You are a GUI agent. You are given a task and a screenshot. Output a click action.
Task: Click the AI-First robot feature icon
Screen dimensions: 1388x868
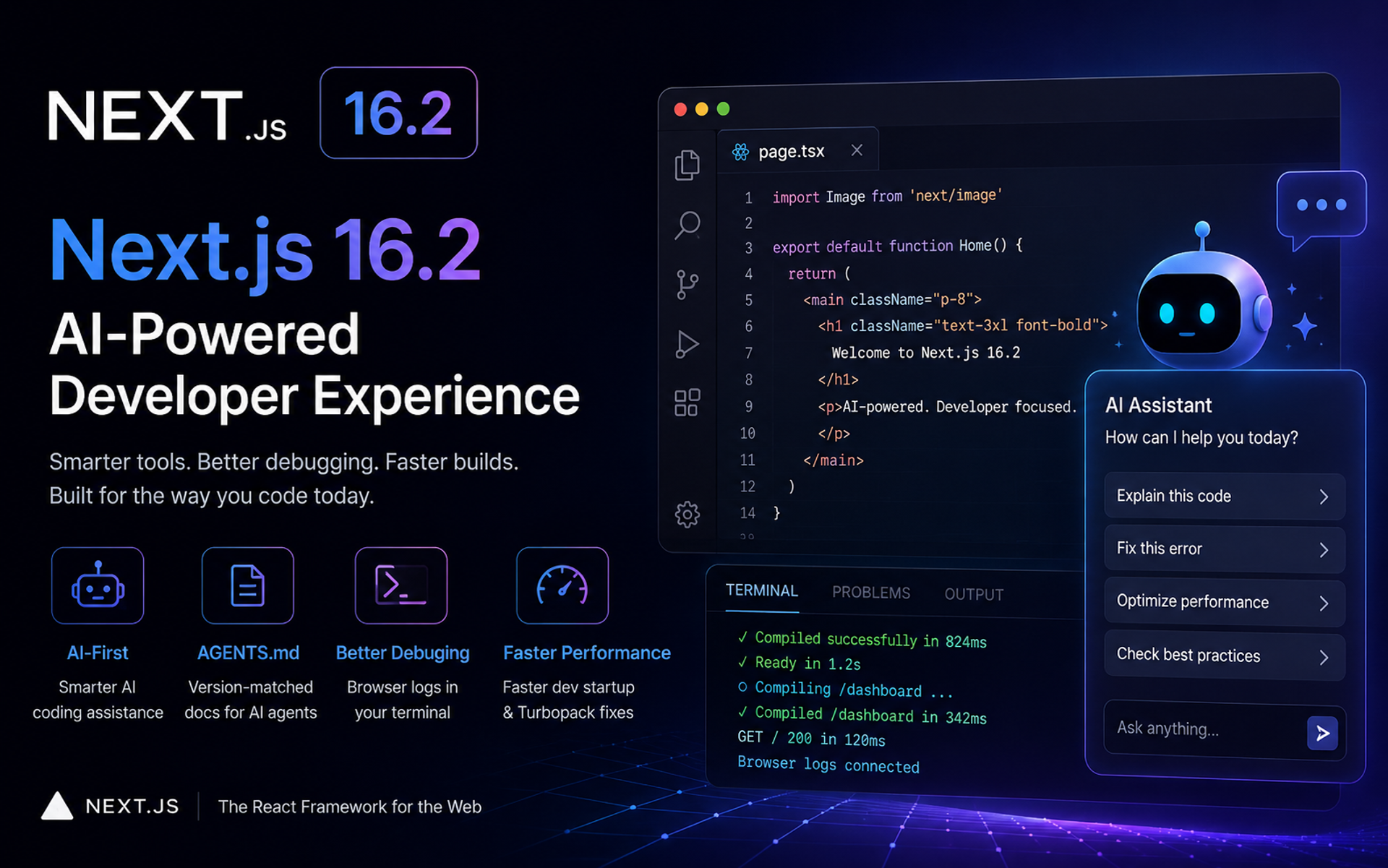98,585
